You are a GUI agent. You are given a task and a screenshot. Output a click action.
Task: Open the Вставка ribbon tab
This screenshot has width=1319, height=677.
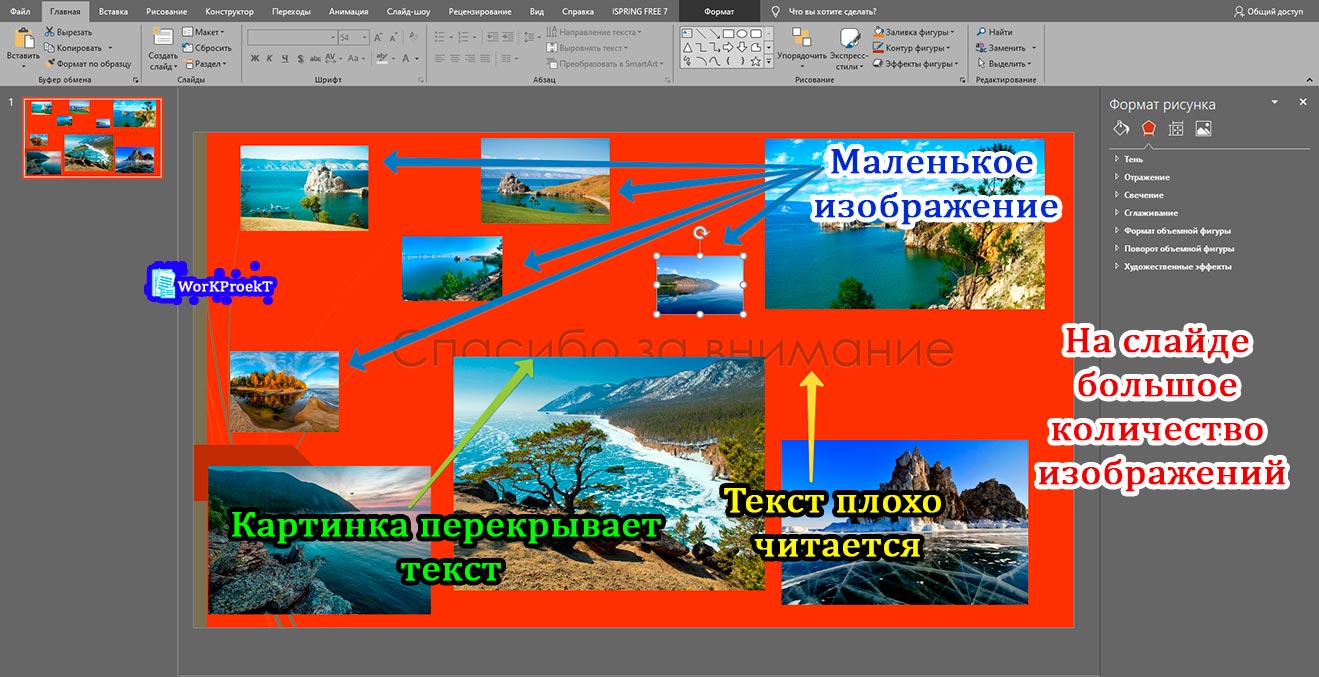pyautogui.click(x=113, y=11)
